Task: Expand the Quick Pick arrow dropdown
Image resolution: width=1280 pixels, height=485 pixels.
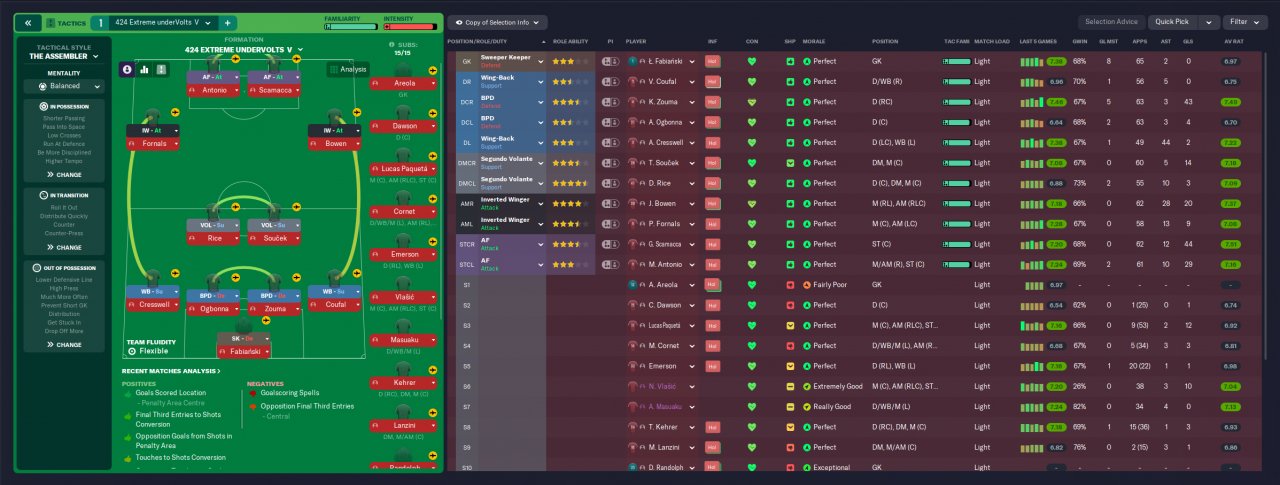Action: point(1209,22)
